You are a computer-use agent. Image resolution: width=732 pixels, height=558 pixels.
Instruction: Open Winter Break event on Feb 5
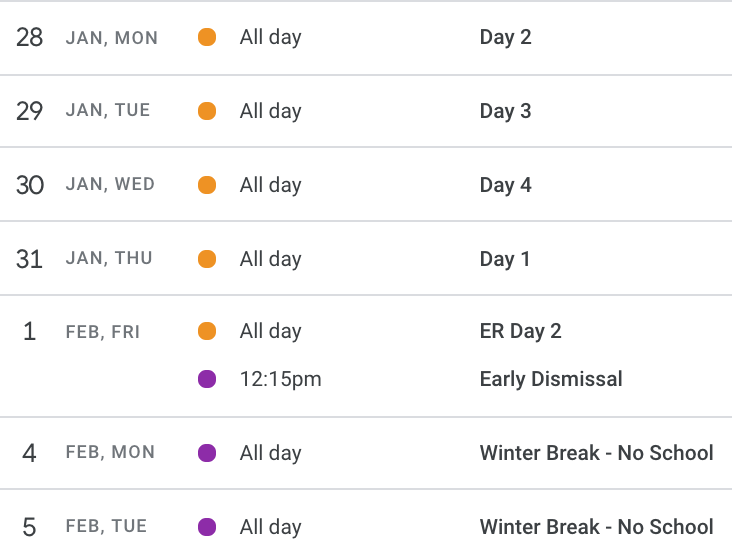597,527
